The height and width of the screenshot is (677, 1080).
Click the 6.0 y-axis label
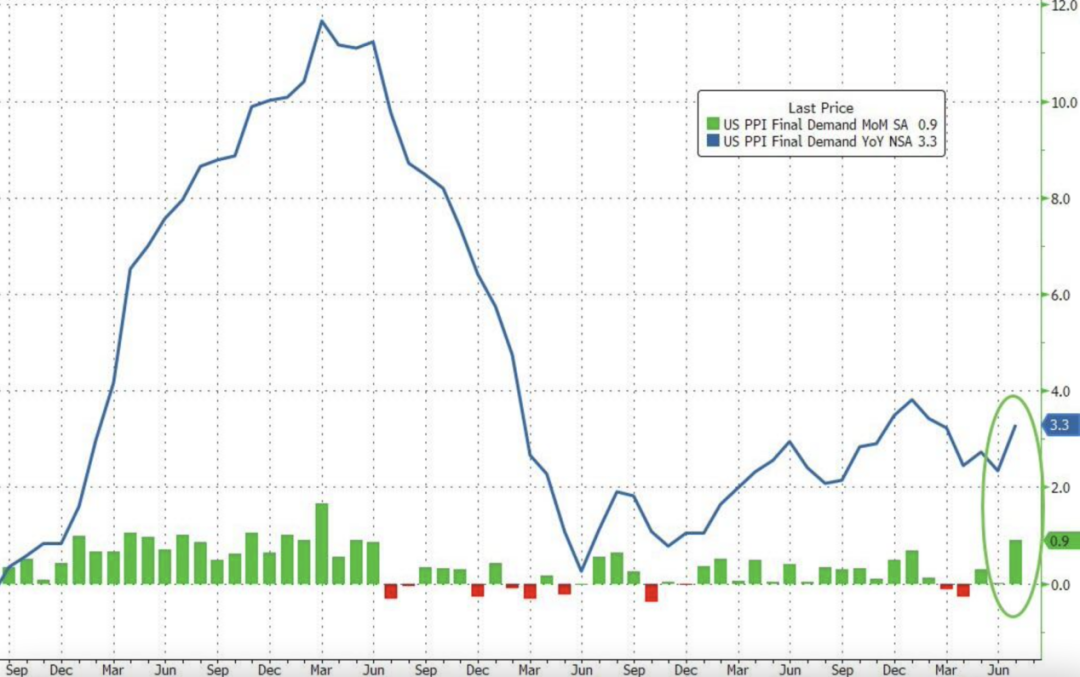1062,295
